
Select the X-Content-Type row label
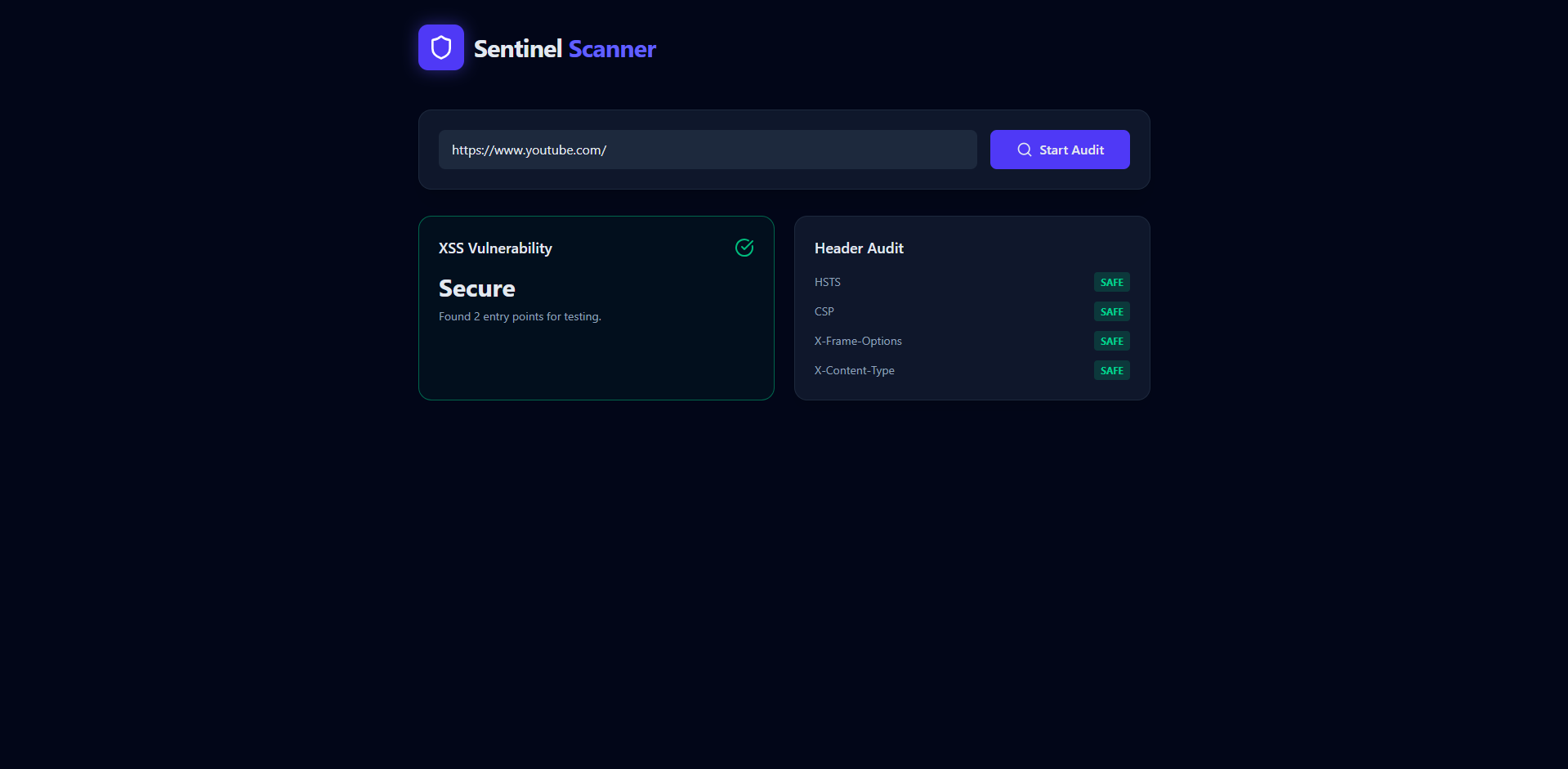pyautogui.click(x=855, y=370)
